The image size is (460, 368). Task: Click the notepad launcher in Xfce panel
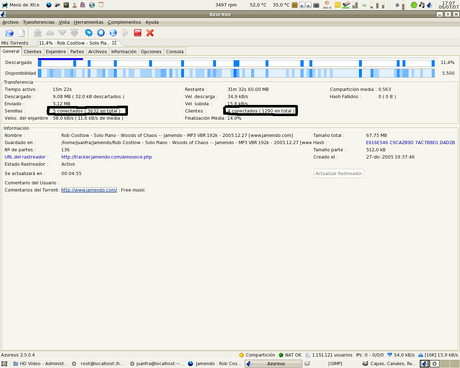pos(100,5)
